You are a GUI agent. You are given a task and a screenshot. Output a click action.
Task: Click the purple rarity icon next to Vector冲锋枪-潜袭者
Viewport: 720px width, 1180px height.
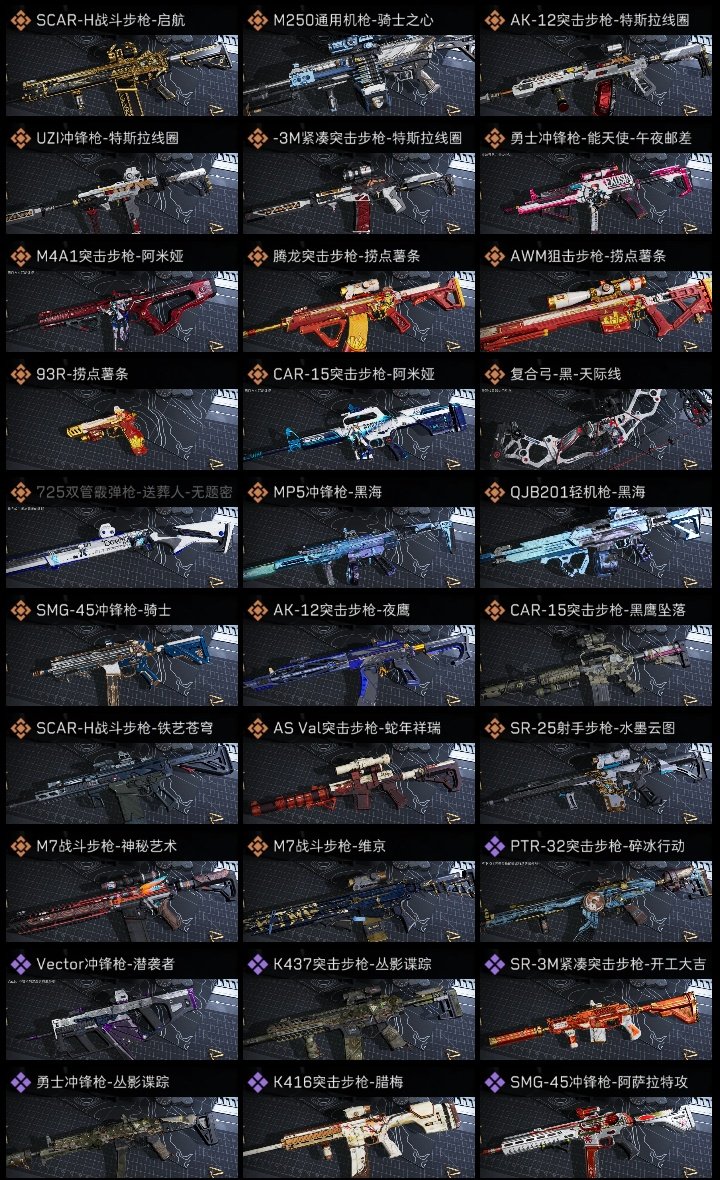[x=20, y=964]
